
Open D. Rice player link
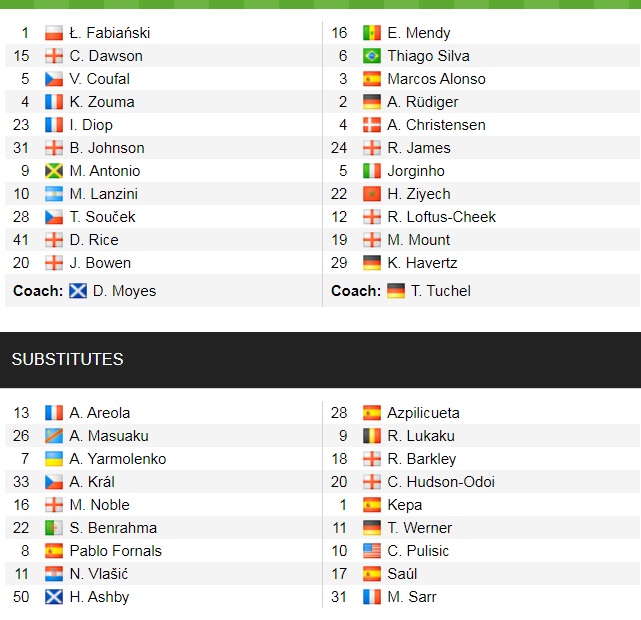[94, 240]
